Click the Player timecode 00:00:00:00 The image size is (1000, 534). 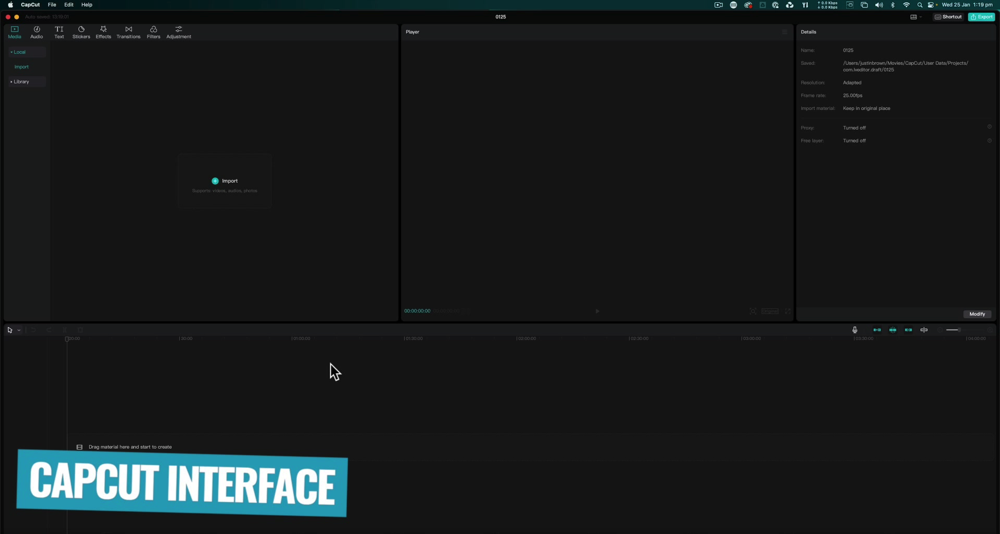click(x=417, y=311)
